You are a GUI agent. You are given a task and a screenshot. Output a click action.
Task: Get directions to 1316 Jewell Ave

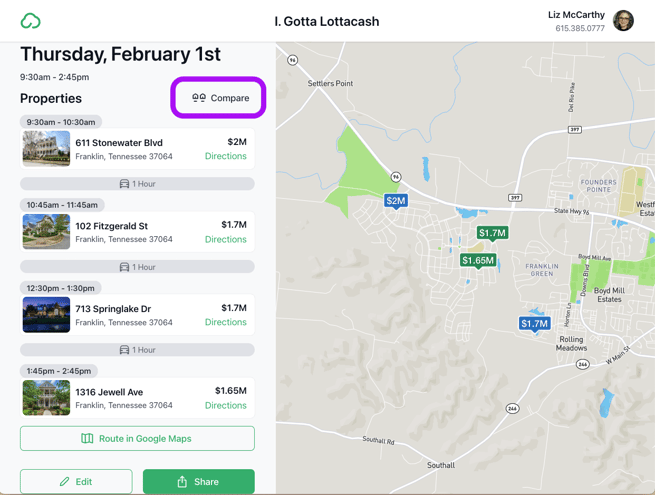coord(225,405)
